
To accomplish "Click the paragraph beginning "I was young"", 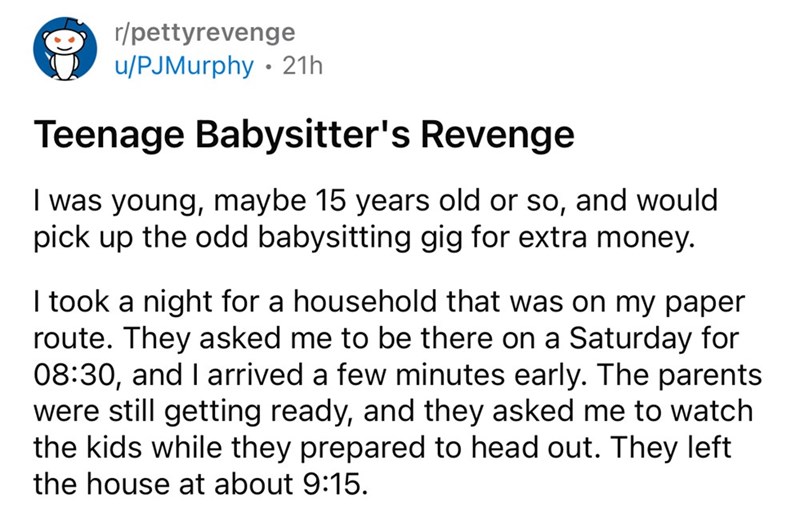I will pyautogui.click(x=375, y=219).
